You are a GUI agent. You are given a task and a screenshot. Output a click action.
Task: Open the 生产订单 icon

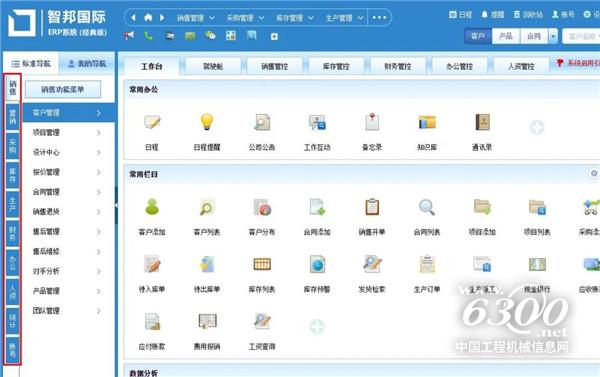click(x=427, y=264)
